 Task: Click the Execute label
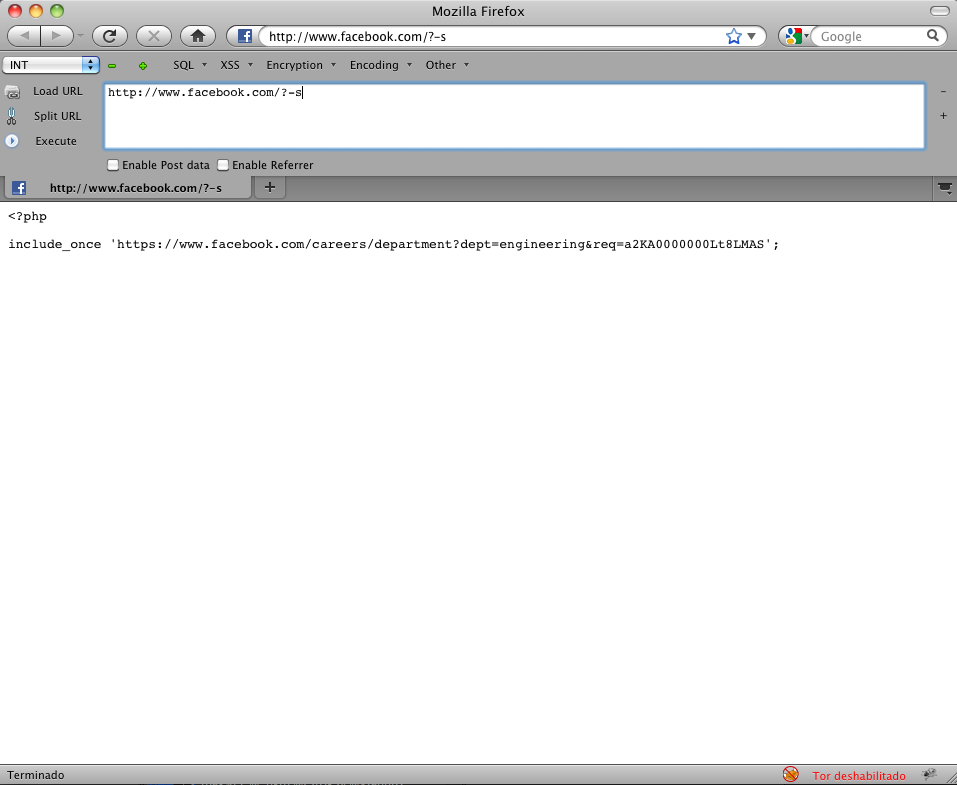pyautogui.click(x=56, y=141)
